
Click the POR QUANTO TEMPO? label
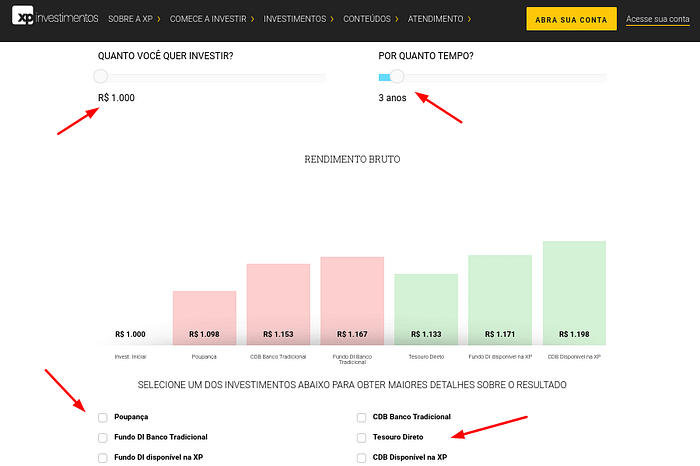click(x=426, y=56)
